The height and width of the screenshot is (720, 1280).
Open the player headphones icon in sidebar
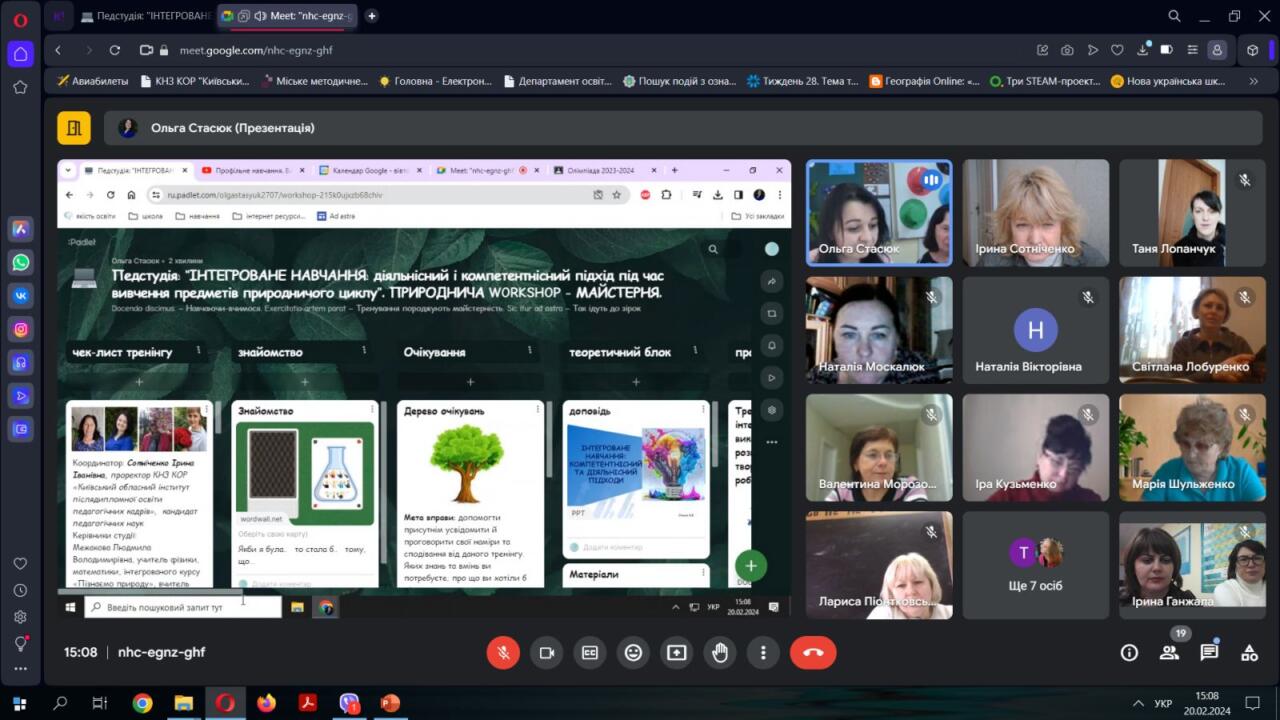20,363
